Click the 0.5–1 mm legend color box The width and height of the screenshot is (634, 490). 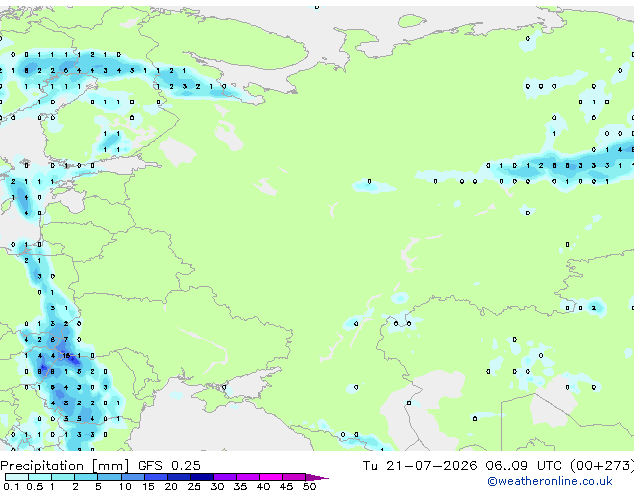[x=40, y=477]
